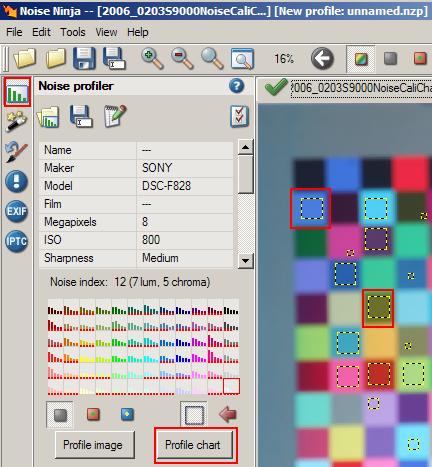Edit profile annotations with notepad pencil icon
The height and width of the screenshot is (467, 432).
tap(115, 116)
